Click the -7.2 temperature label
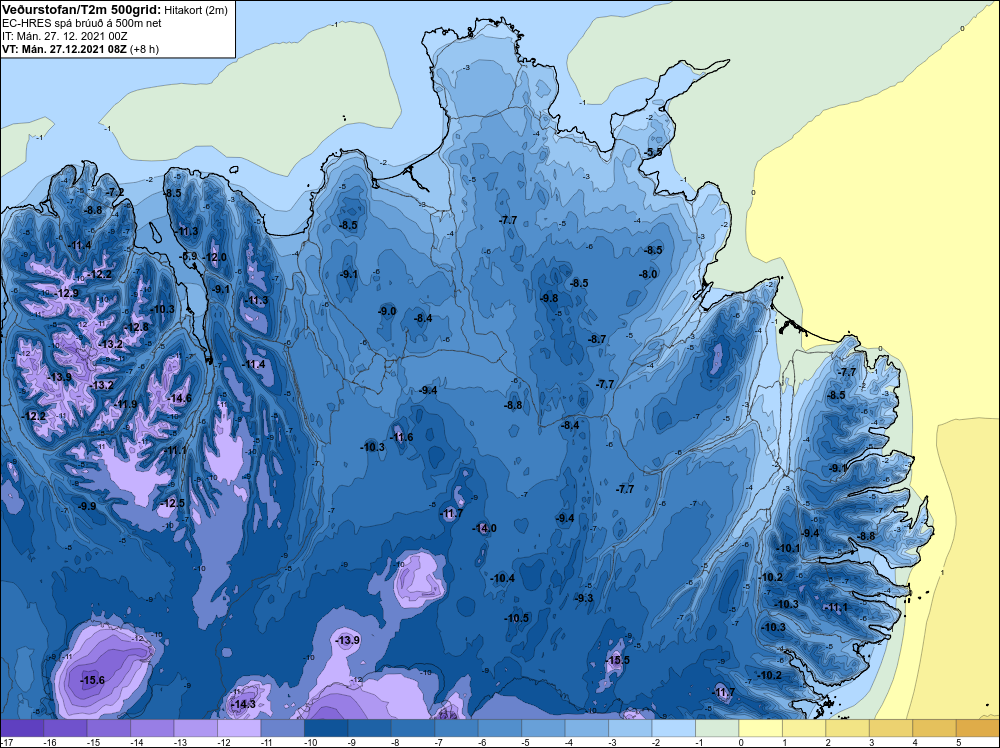The width and height of the screenshot is (1000, 748). 115,192
